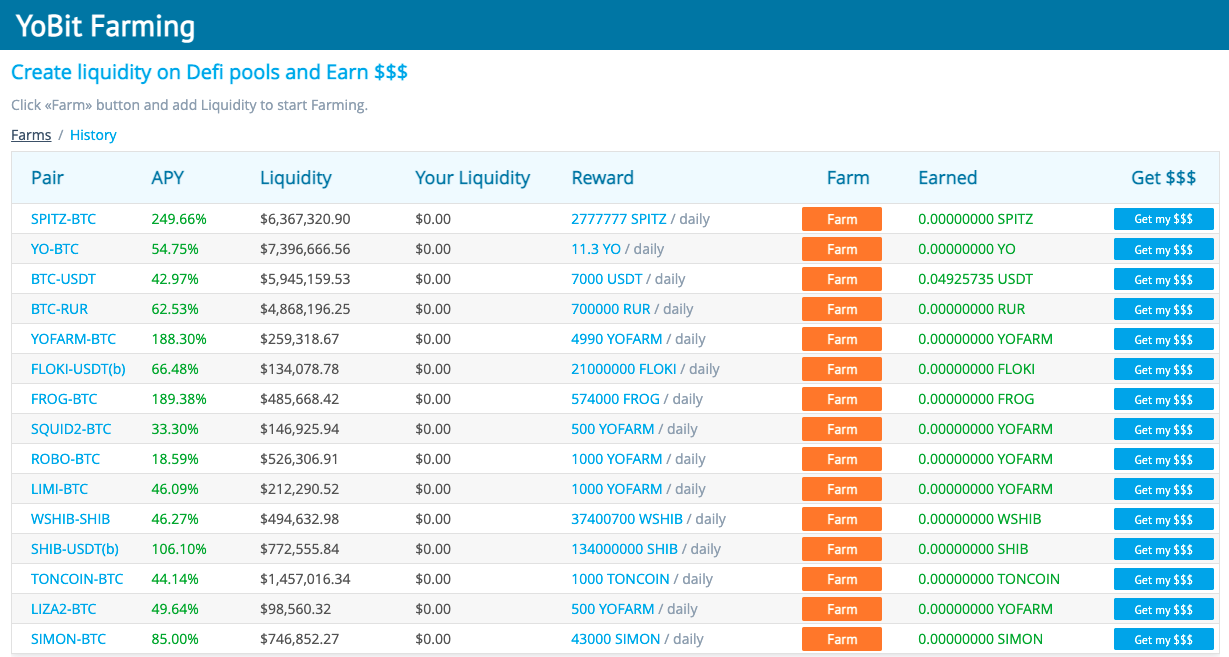Viewport: 1229px width, 657px height.
Task: Farm the ROBO-BTC pool
Action: tap(842, 459)
